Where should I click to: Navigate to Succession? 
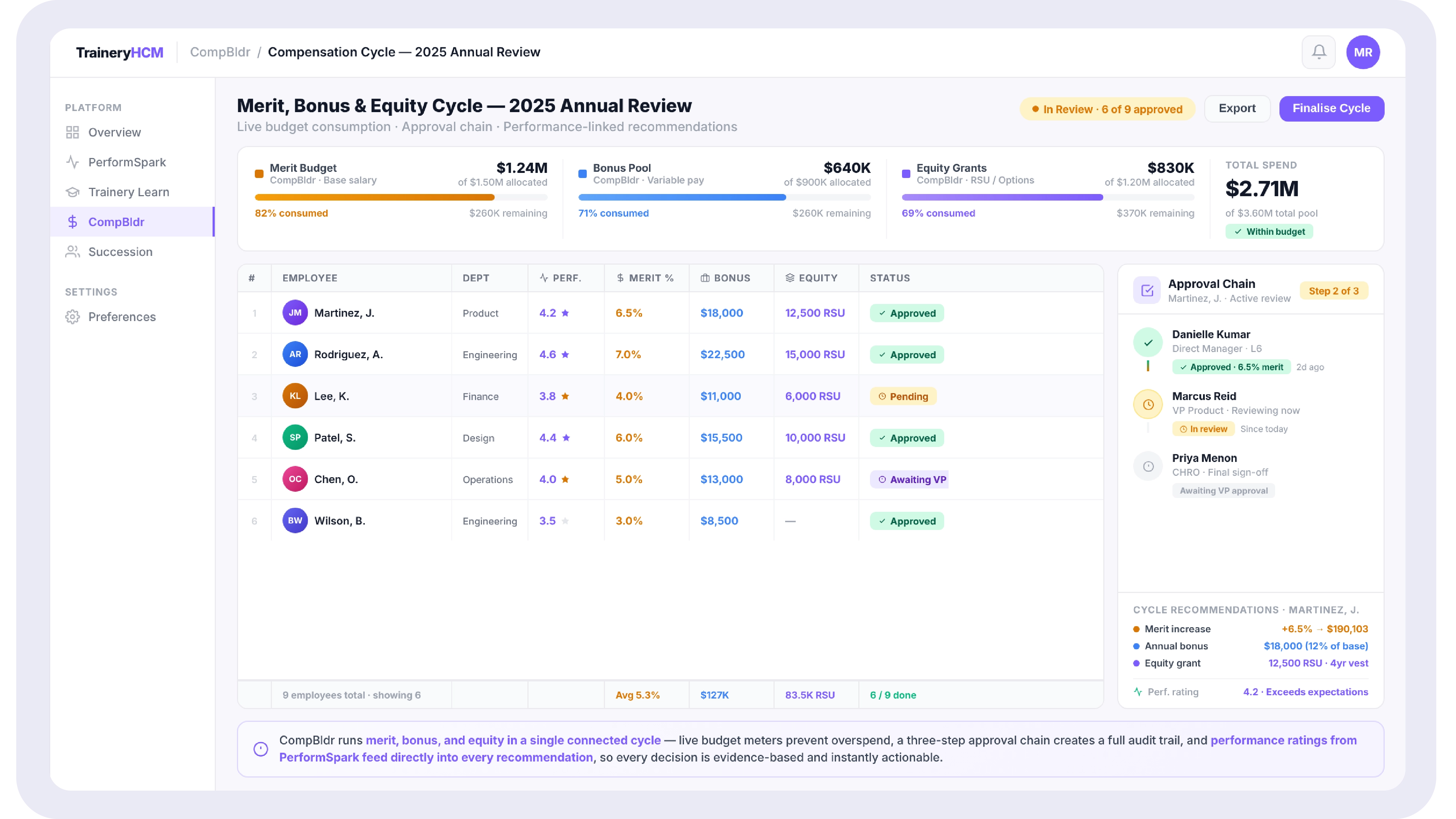tap(132, 252)
